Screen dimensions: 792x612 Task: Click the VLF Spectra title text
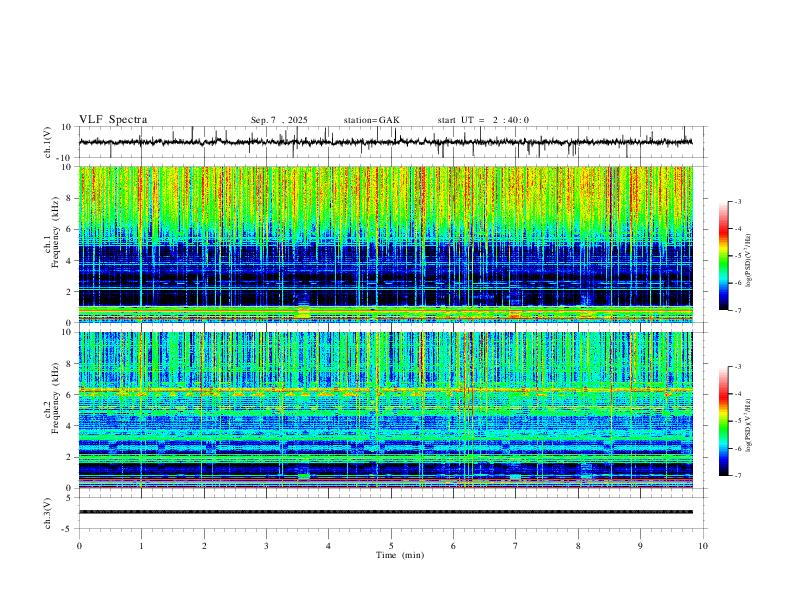[113, 120]
